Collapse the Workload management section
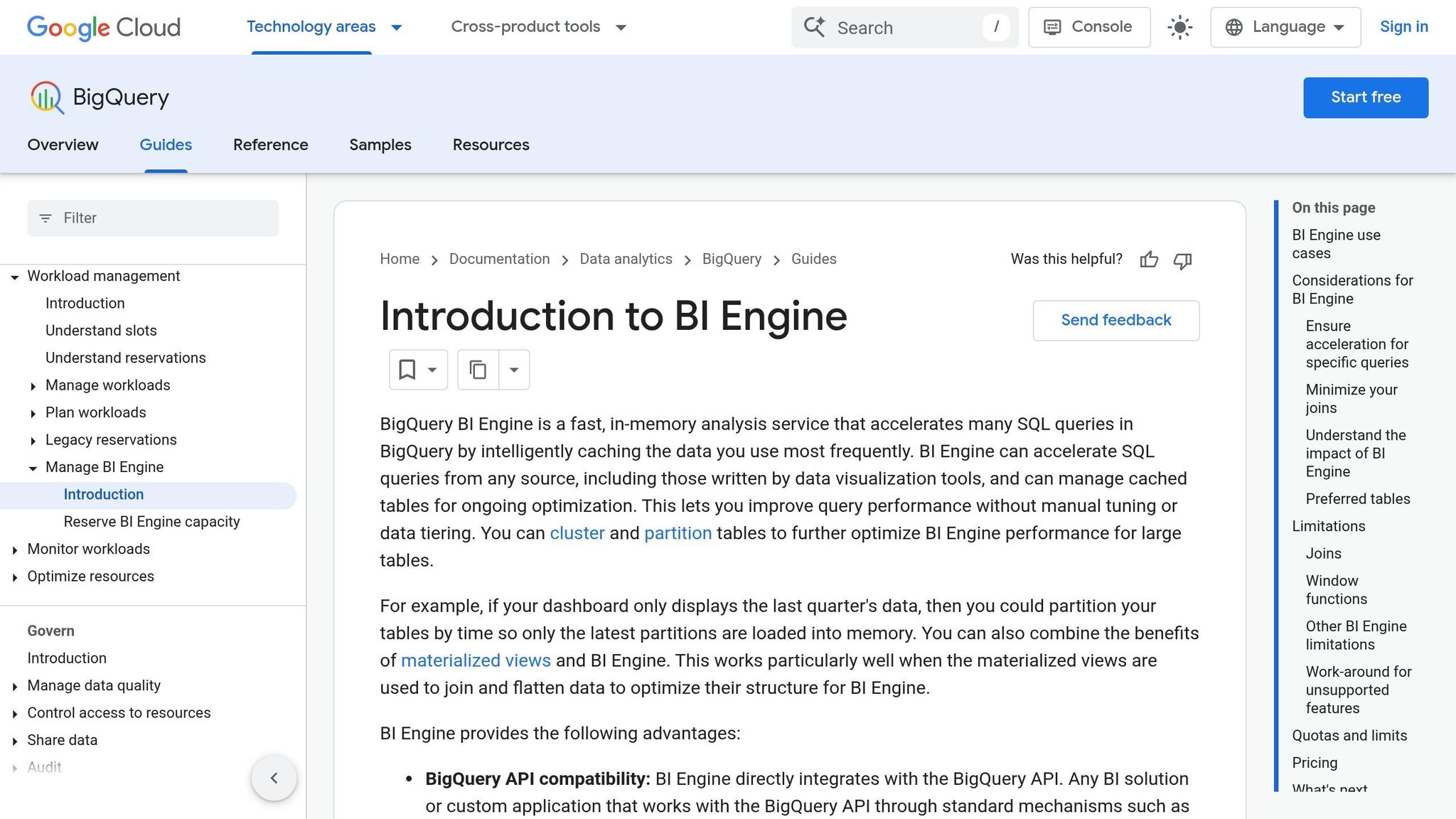Screen dimensions: 1456x819 tap(14, 277)
